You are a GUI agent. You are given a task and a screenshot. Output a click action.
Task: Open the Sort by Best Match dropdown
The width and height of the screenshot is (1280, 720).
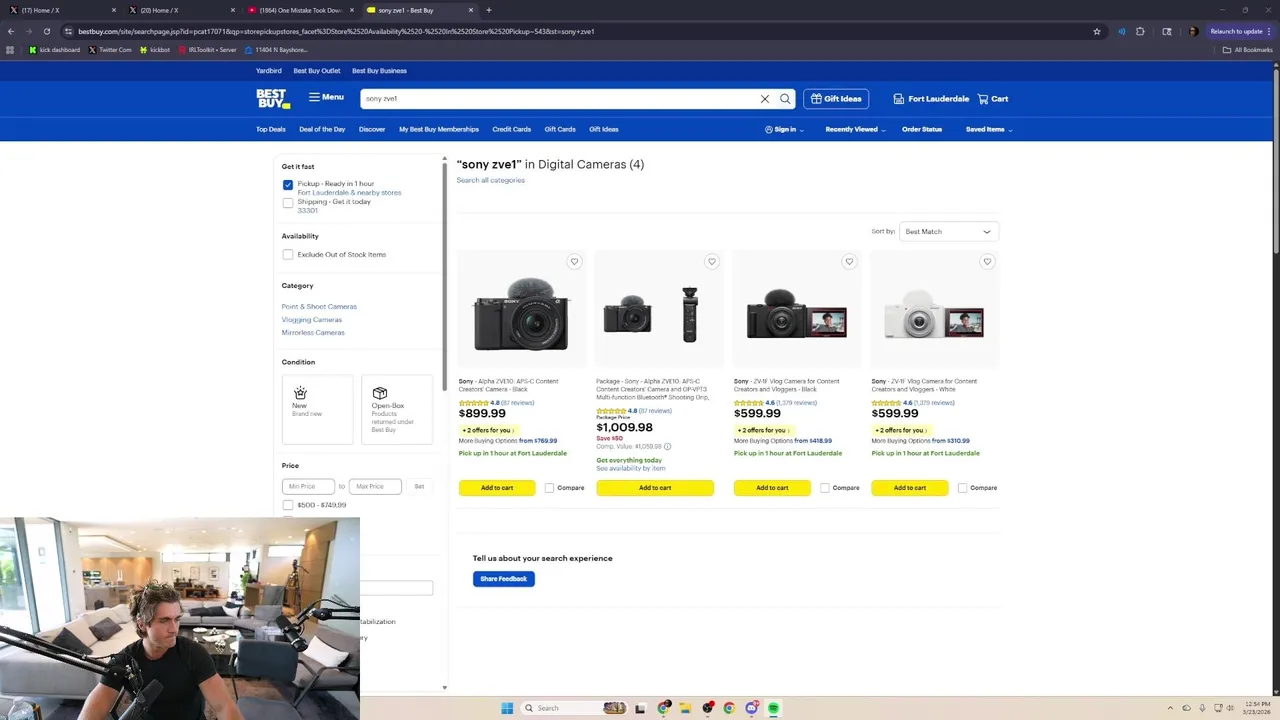point(948,232)
